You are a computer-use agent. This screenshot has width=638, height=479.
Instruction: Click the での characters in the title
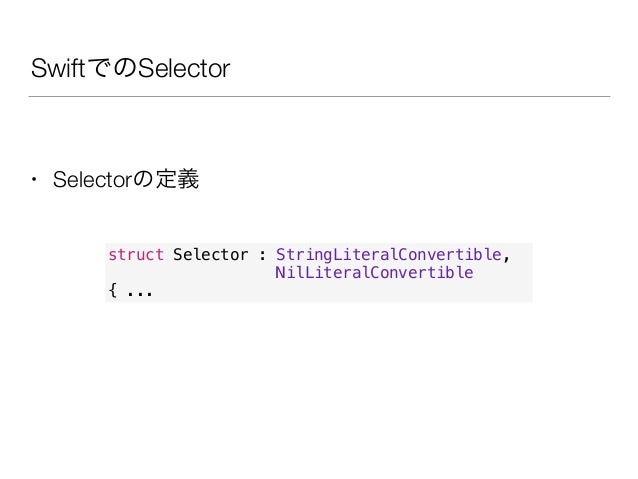pos(111,68)
